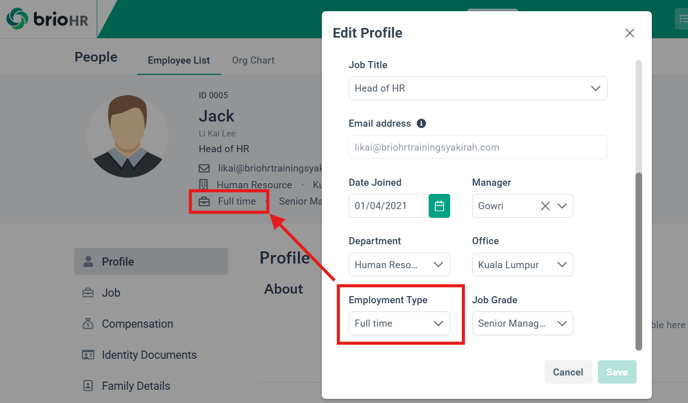Switch to the Org Chart tab

(253, 60)
